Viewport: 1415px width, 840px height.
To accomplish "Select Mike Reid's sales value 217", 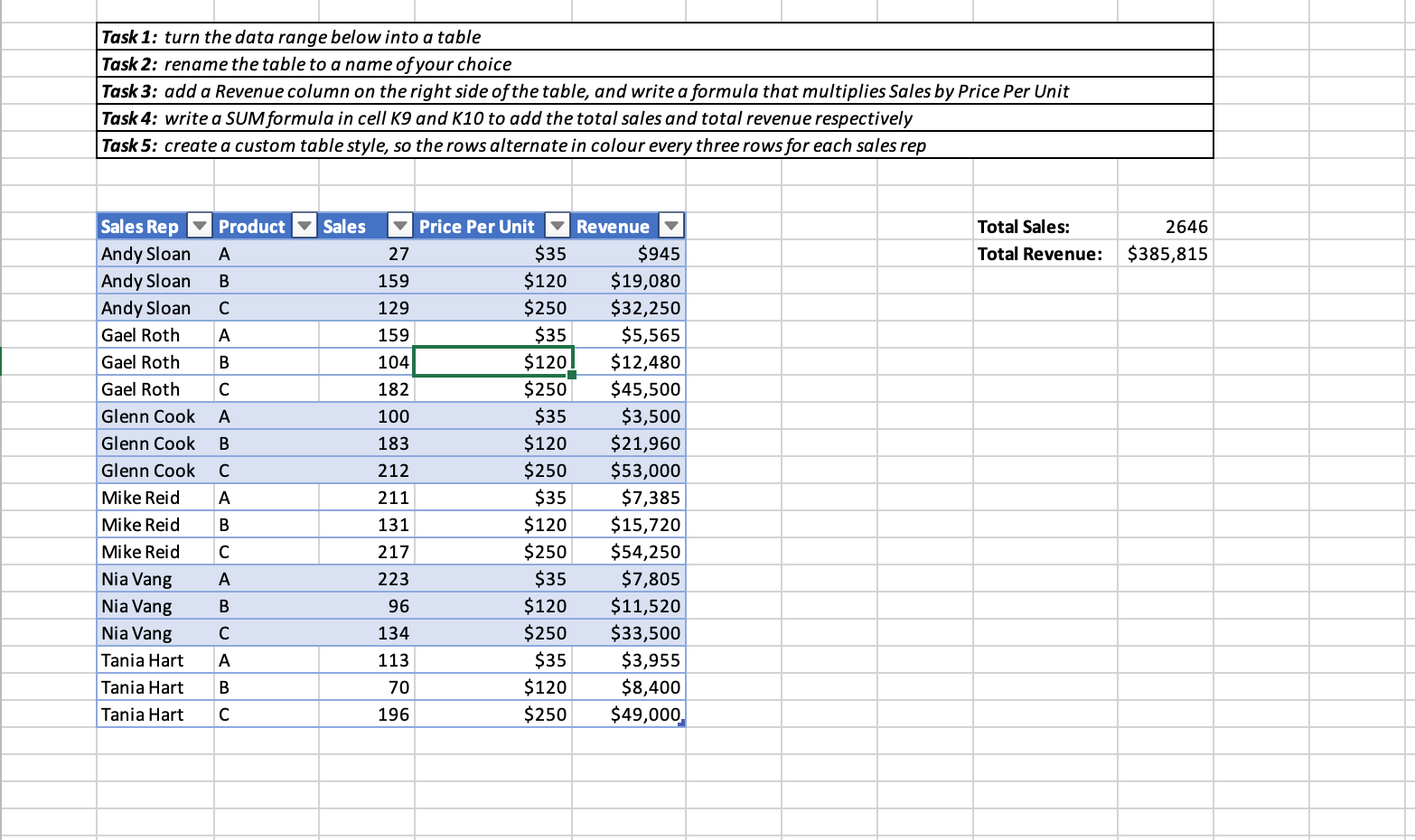I will (x=366, y=552).
